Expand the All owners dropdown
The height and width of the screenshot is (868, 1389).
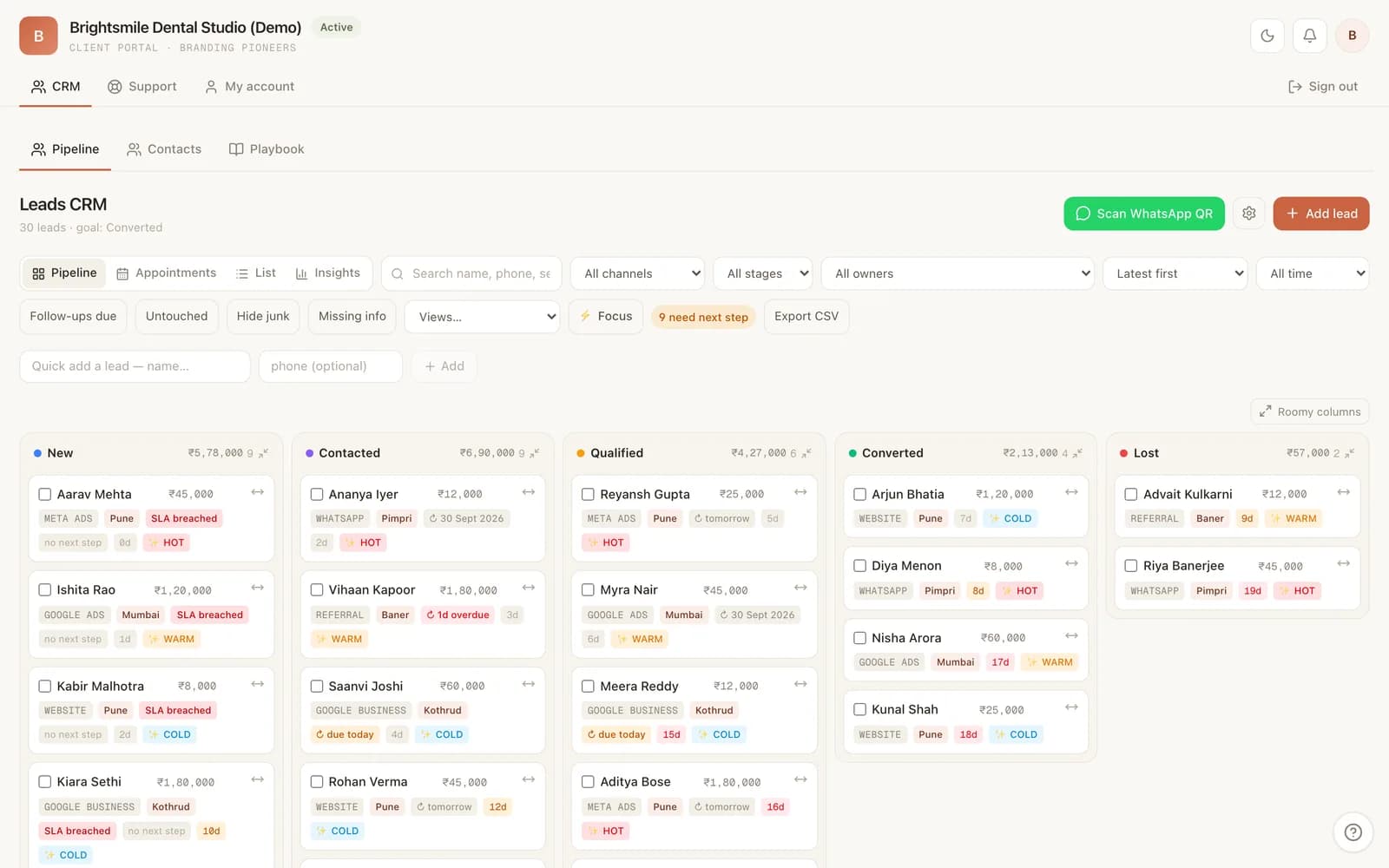click(x=958, y=273)
